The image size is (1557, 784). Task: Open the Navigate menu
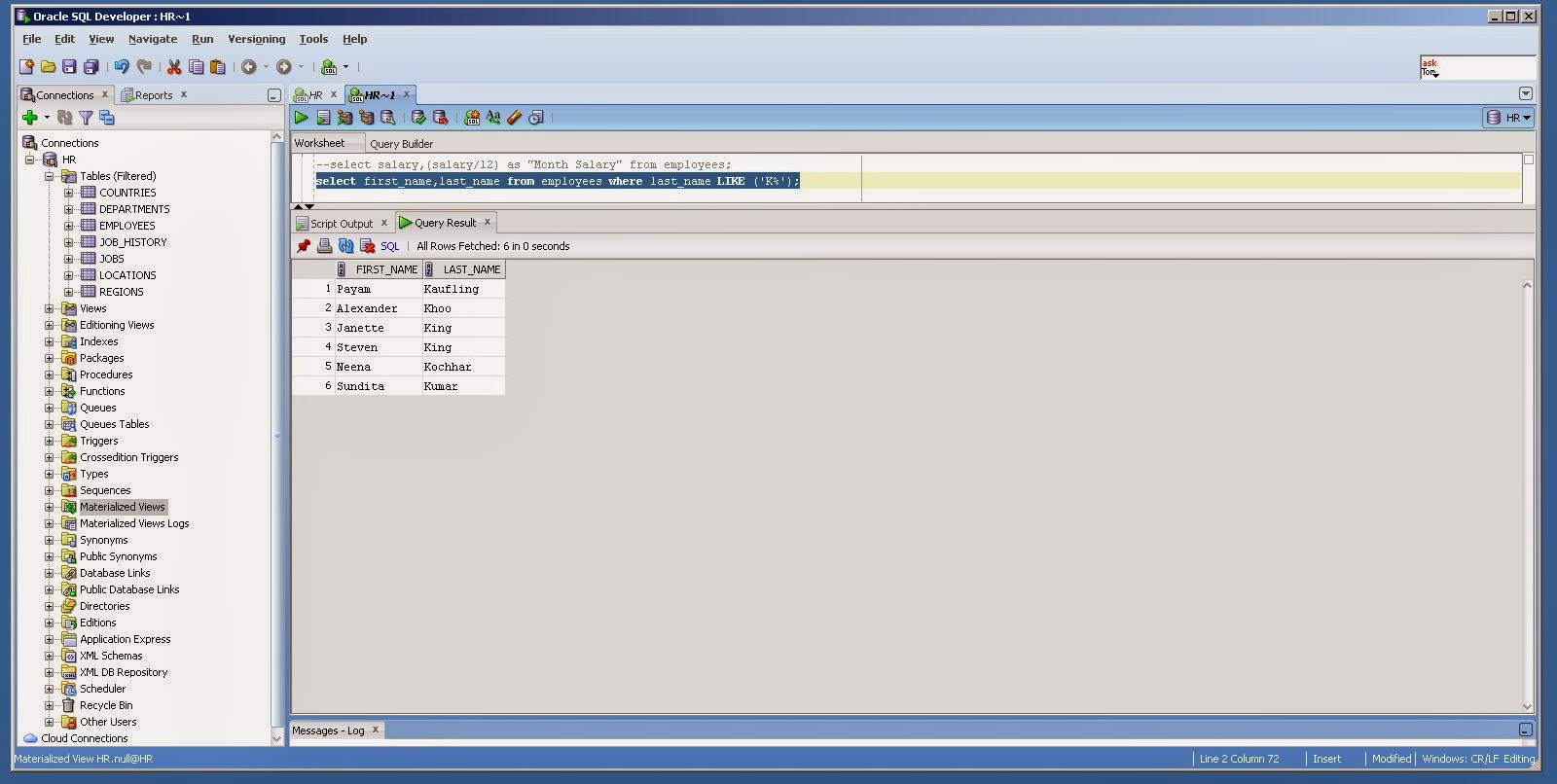pyautogui.click(x=153, y=39)
